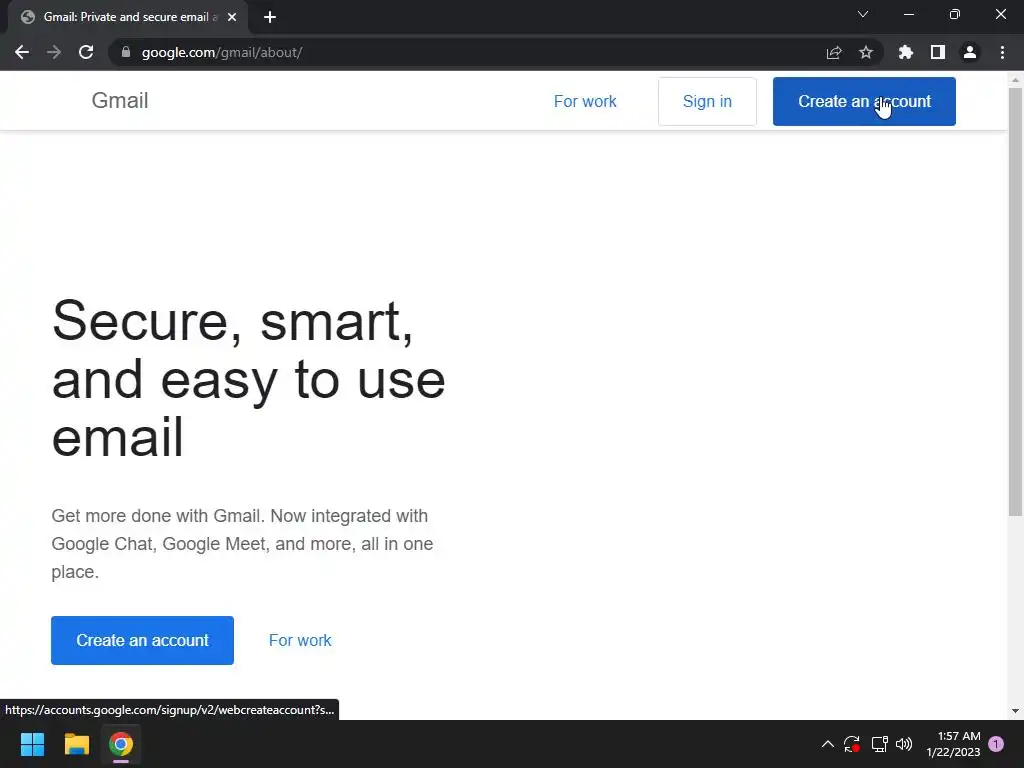Image resolution: width=1024 pixels, height=768 pixels.
Task: Open the tab search chevron
Action: click(863, 14)
